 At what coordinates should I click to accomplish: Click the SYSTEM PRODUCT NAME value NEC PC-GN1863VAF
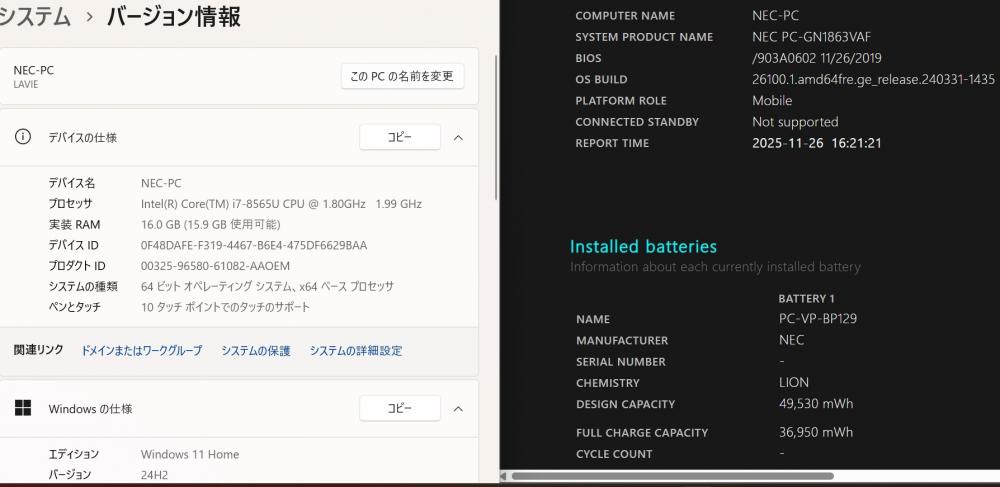[x=811, y=37]
